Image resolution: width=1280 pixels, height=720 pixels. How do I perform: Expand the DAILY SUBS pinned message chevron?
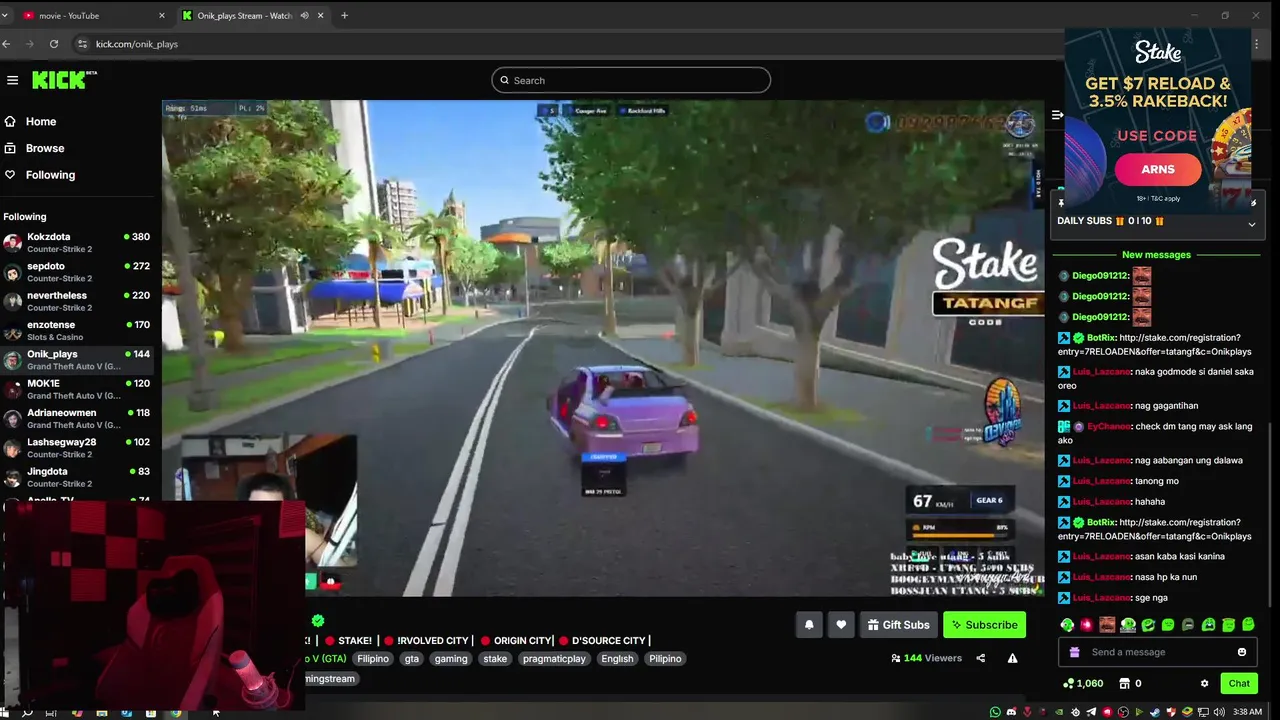pyautogui.click(x=1251, y=224)
